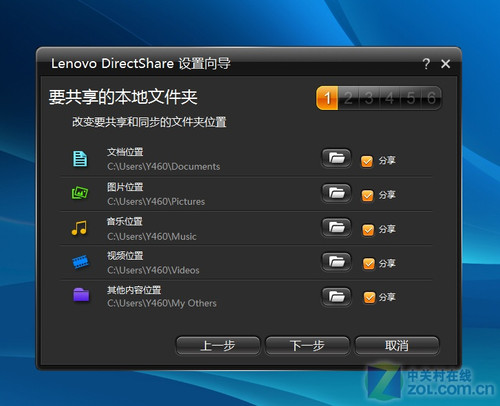
Task: Uncheck 分享 for Videos folder
Action: [x=369, y=264]
